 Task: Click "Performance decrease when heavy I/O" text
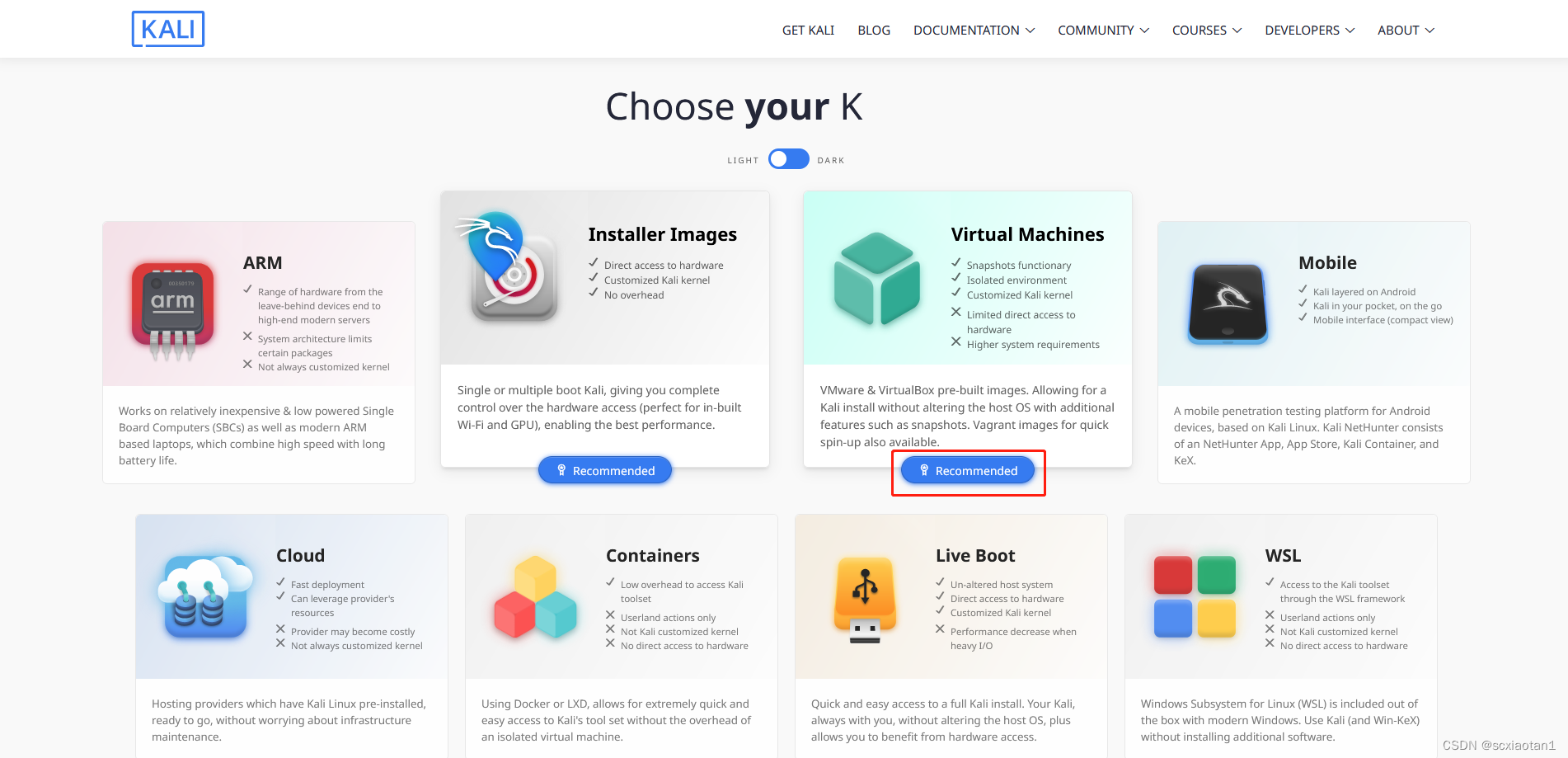tap(1013, 638)
